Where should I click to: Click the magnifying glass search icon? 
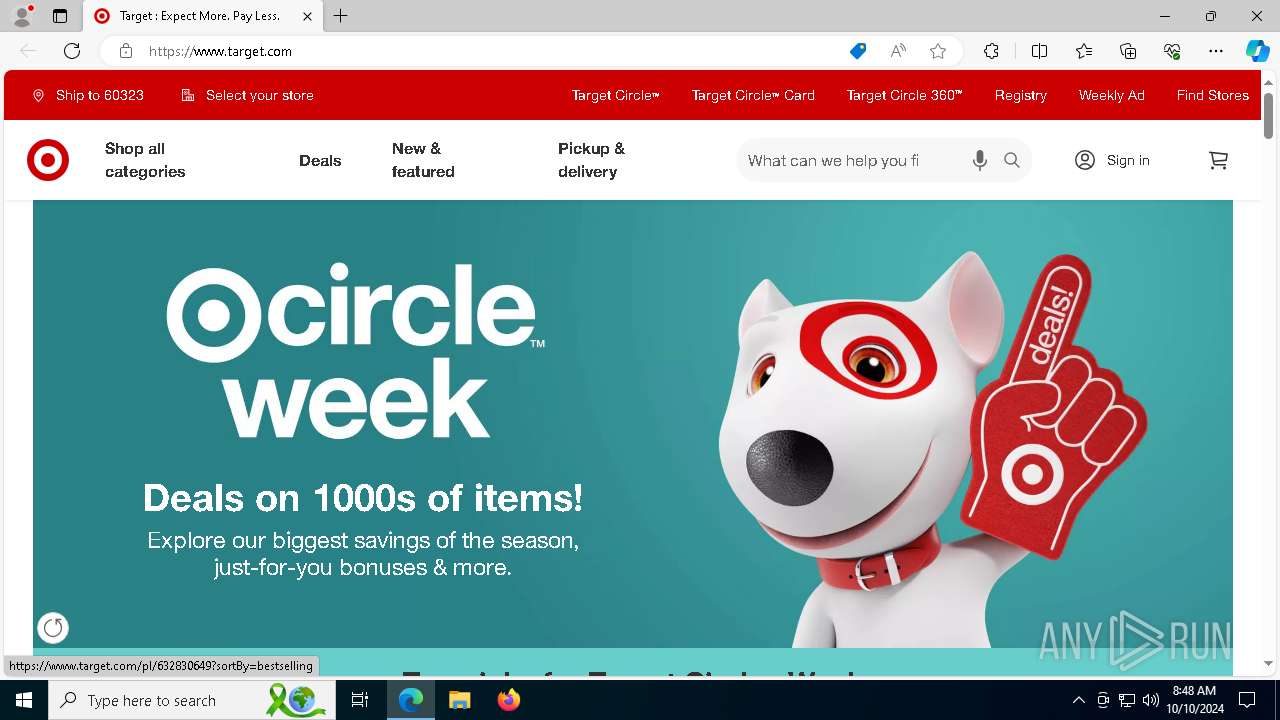1012,160
